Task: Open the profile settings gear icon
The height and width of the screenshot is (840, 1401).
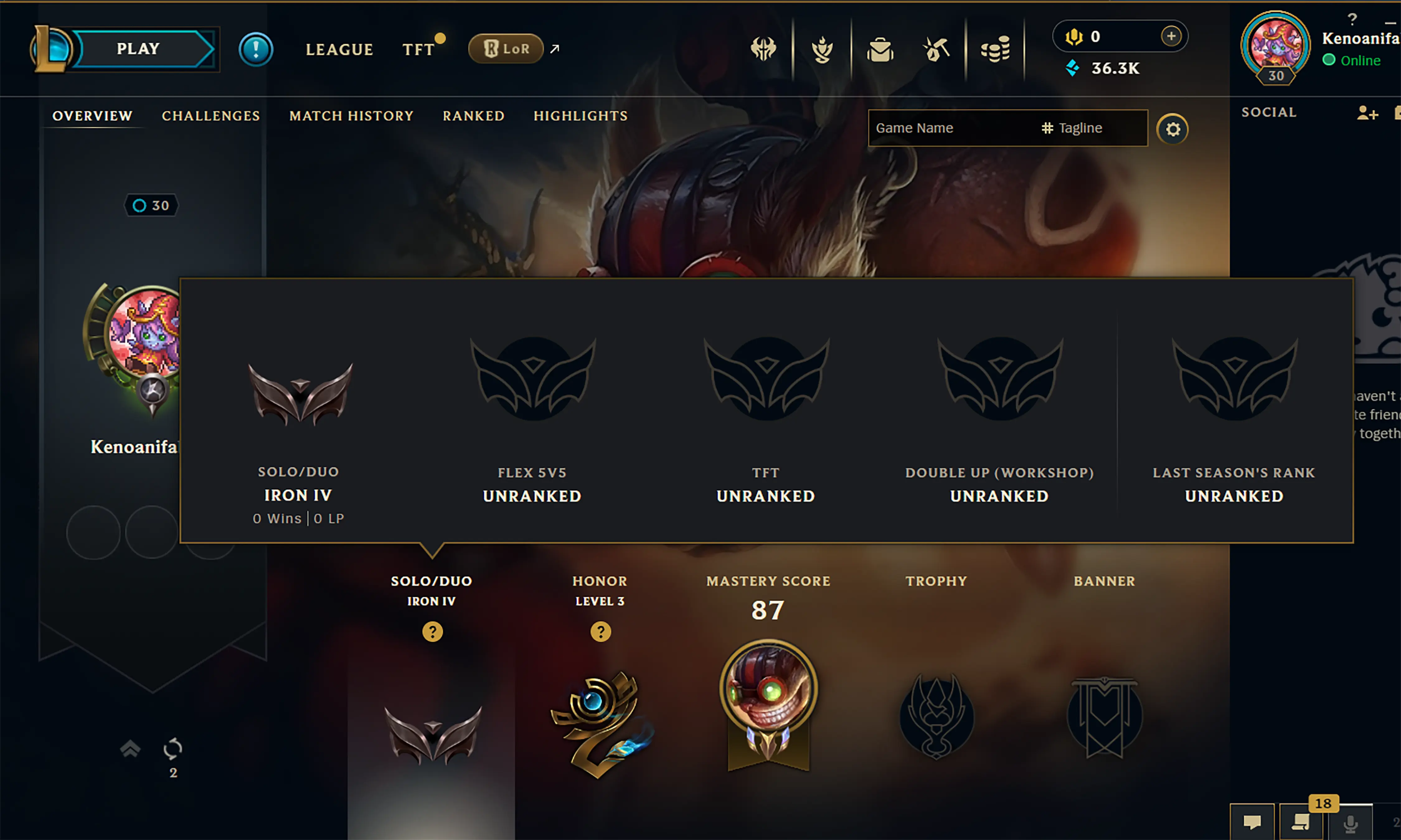Action: tap(1172, 129)
